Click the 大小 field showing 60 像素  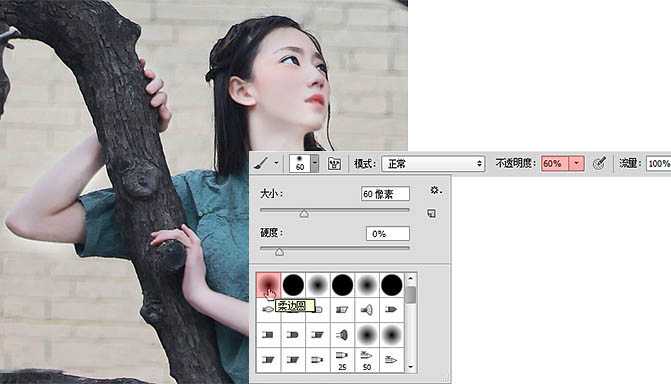click(x=385, y=194)
